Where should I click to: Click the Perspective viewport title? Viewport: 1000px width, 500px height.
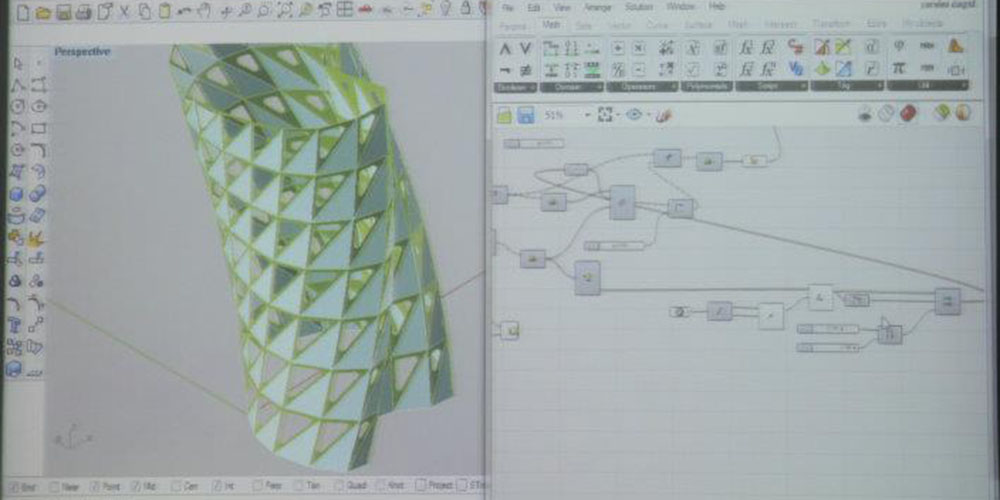pyautogui.click(x=82, y=52)
